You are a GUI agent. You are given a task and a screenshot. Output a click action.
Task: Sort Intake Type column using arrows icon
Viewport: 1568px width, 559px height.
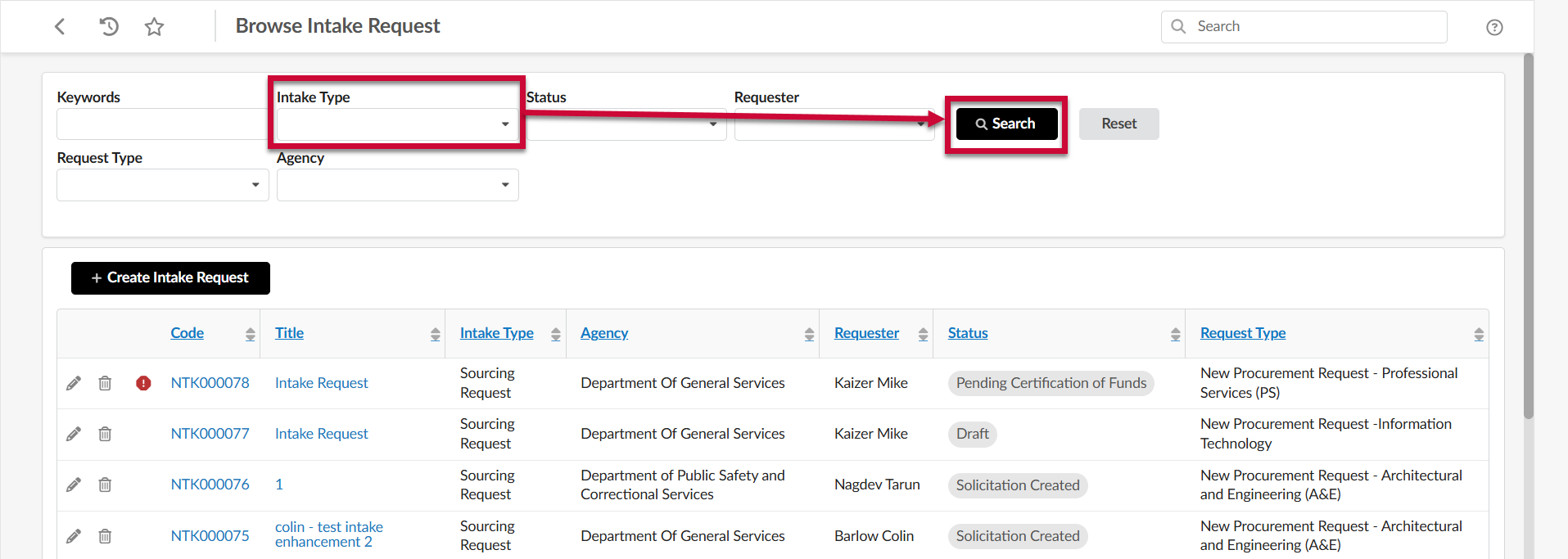pos(556,334)
